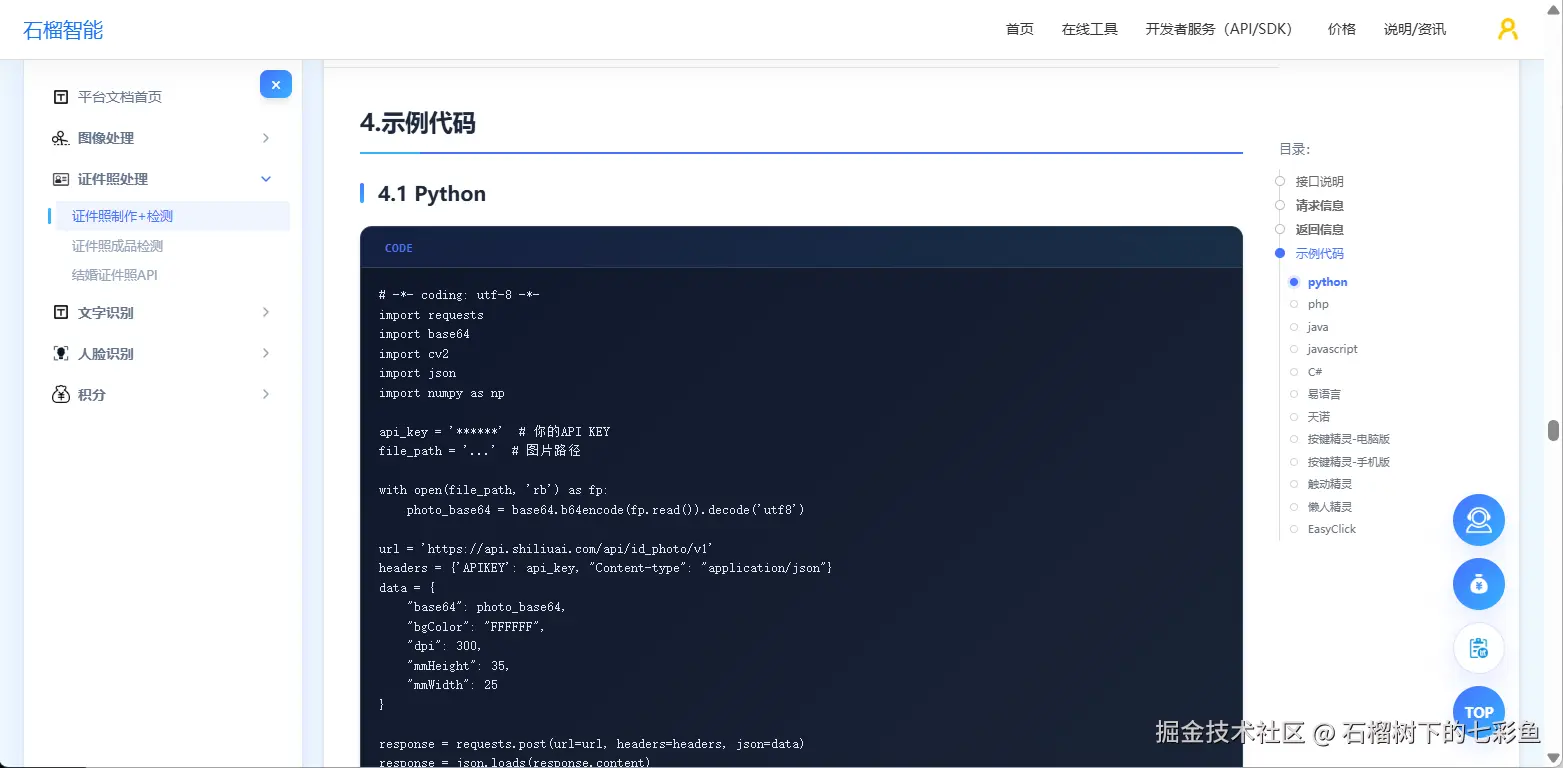
Task: Select 按键精灵-手机版 in the table of contents
Action: (x=1349, y=462)
